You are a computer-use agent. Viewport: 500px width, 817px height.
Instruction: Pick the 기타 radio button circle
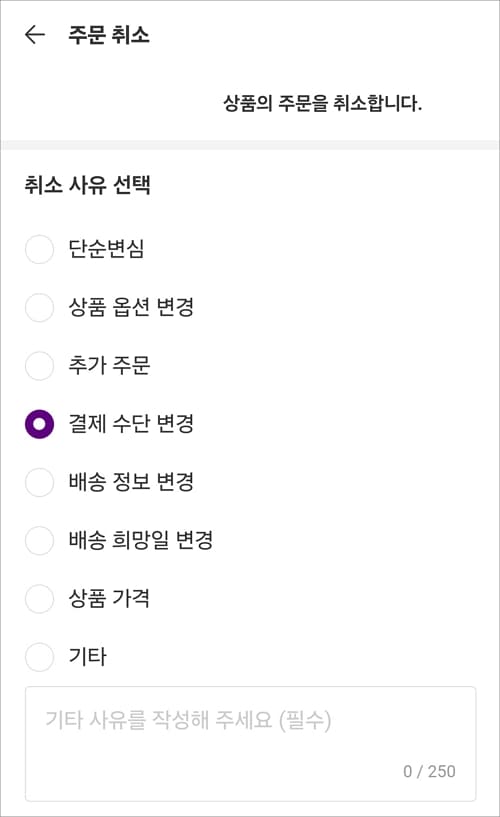point(40,657)
